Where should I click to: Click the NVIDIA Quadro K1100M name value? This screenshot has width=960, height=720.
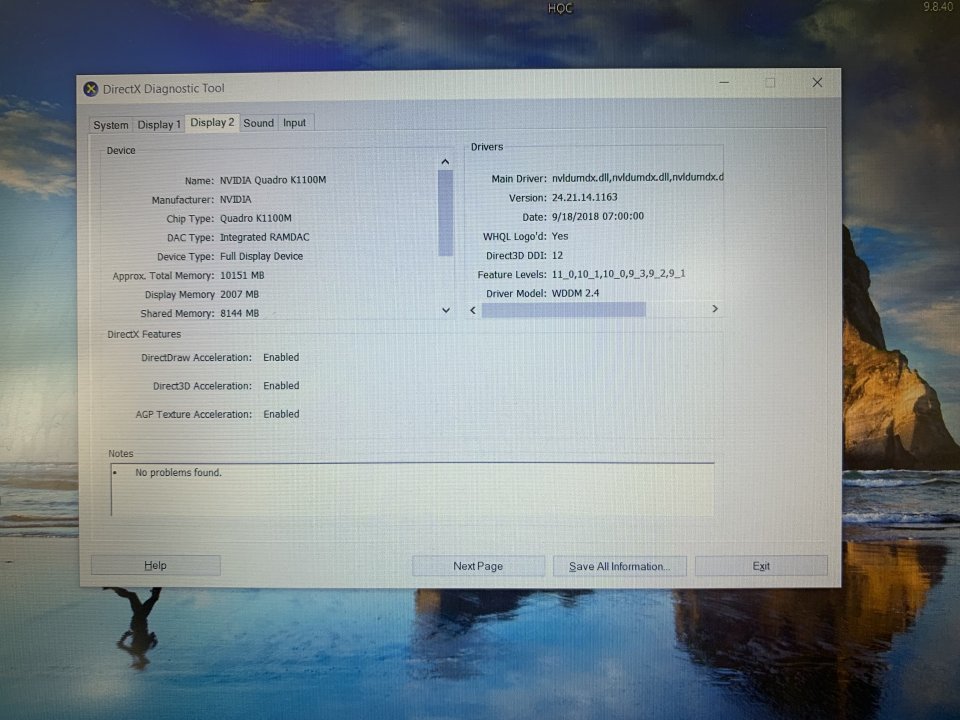coord(273,180)
